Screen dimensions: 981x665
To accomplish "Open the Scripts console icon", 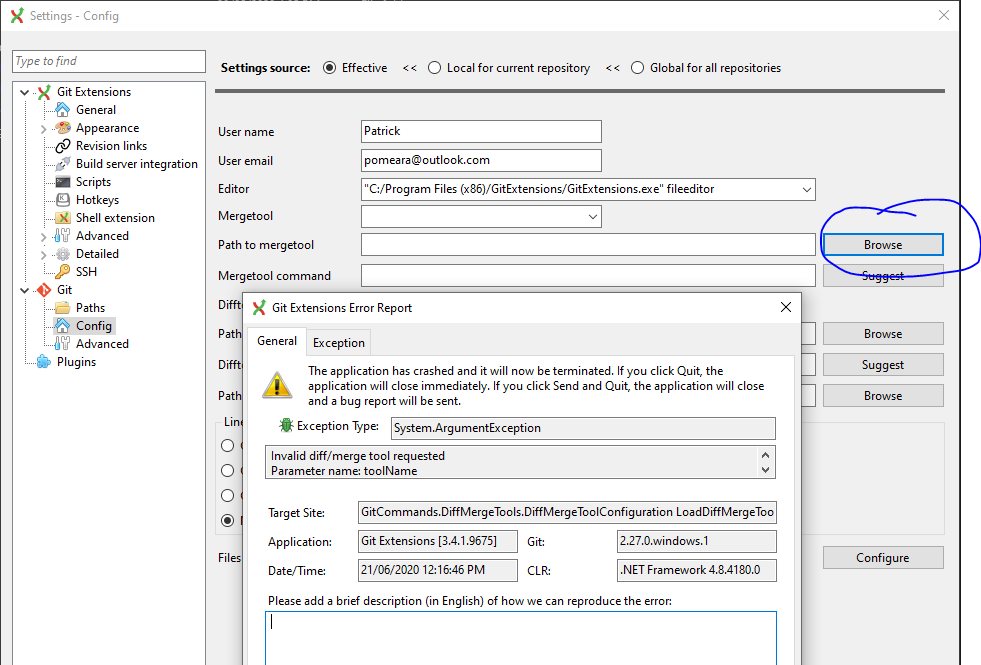I will pos(60,181).
